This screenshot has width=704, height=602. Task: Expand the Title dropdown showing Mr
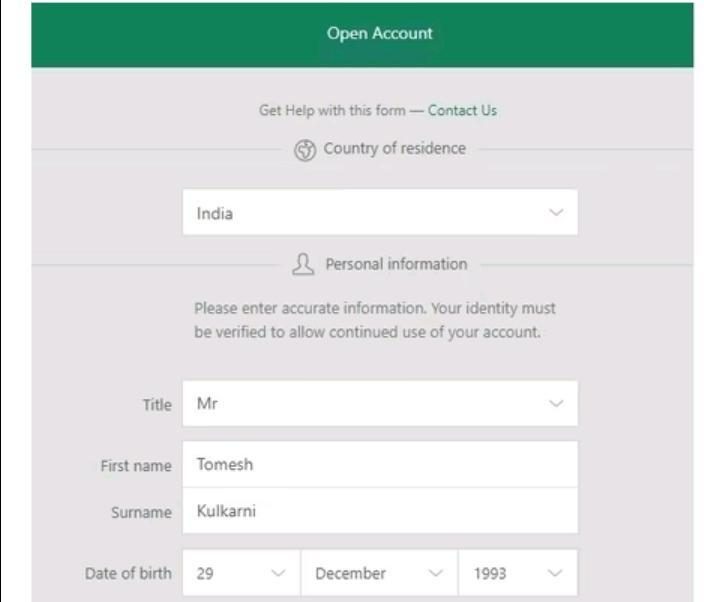coord(380,404)
